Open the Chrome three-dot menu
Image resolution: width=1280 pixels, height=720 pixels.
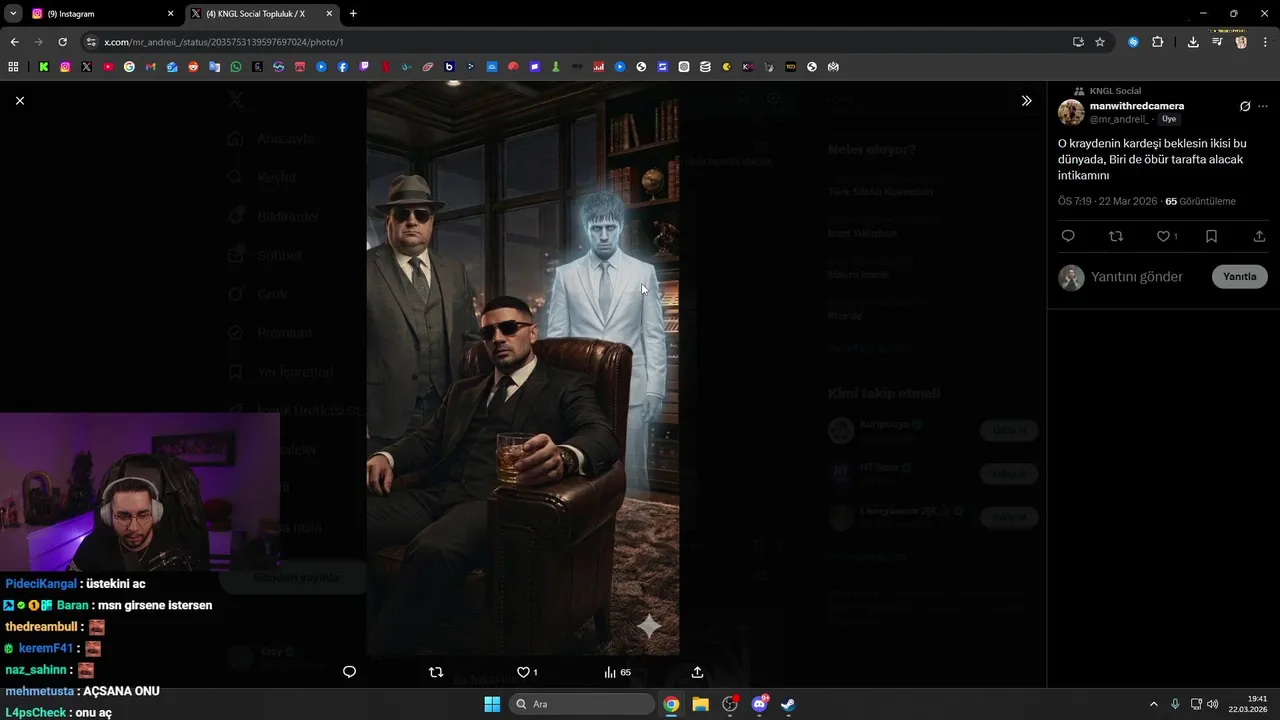(1265, 42)
